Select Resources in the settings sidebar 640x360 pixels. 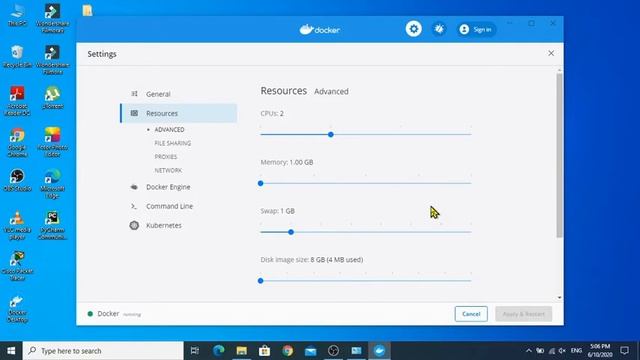[178, 113]
